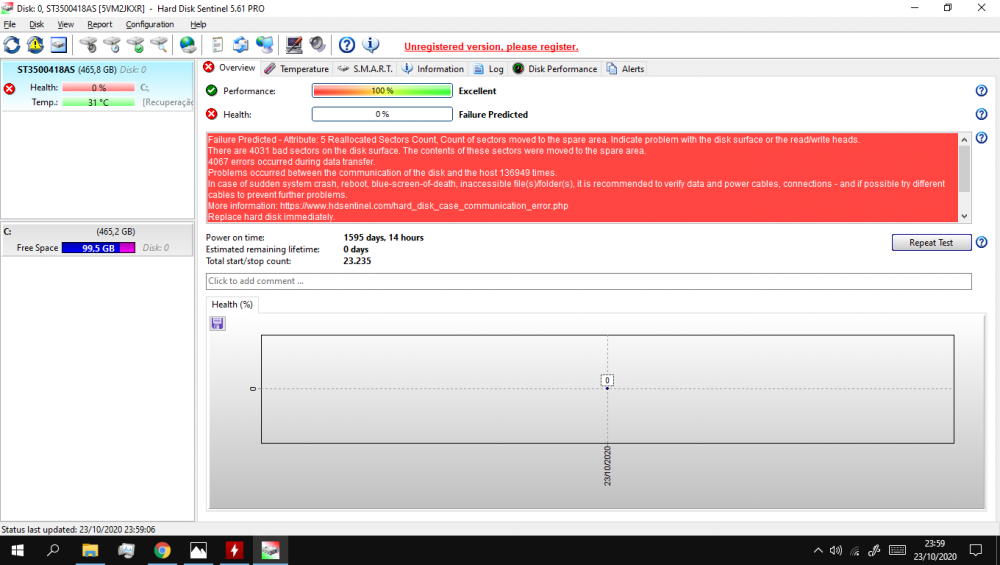
Task: Click the Refresh disk status toolbar icon
Action: click(x=12, y=45)
